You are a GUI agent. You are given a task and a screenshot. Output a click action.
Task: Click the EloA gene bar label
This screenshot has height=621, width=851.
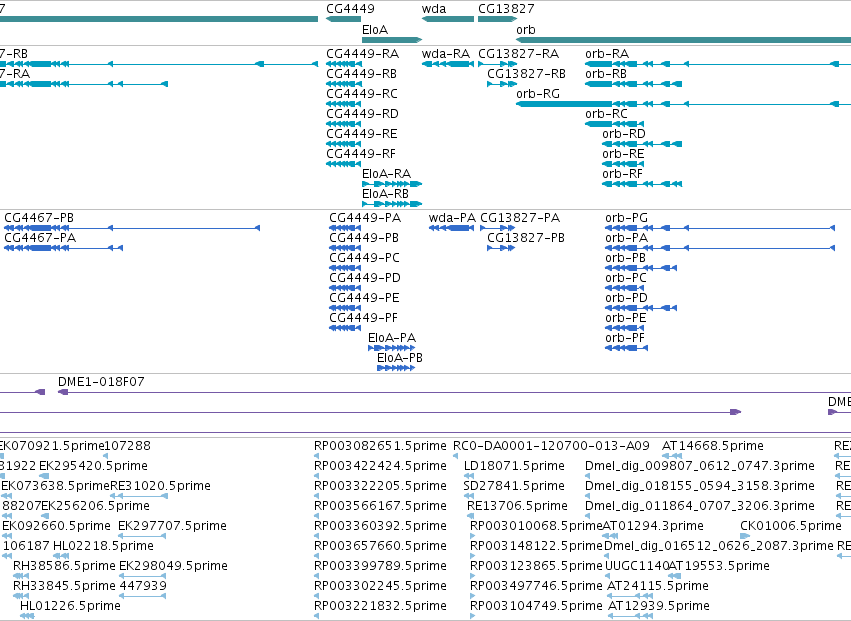[375, 30]
